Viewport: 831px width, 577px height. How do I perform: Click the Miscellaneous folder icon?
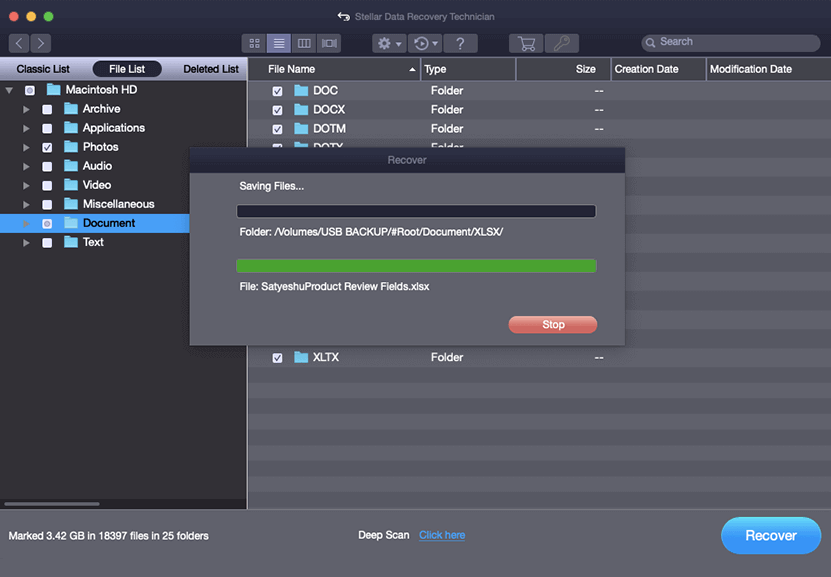(x=71, y=204)
